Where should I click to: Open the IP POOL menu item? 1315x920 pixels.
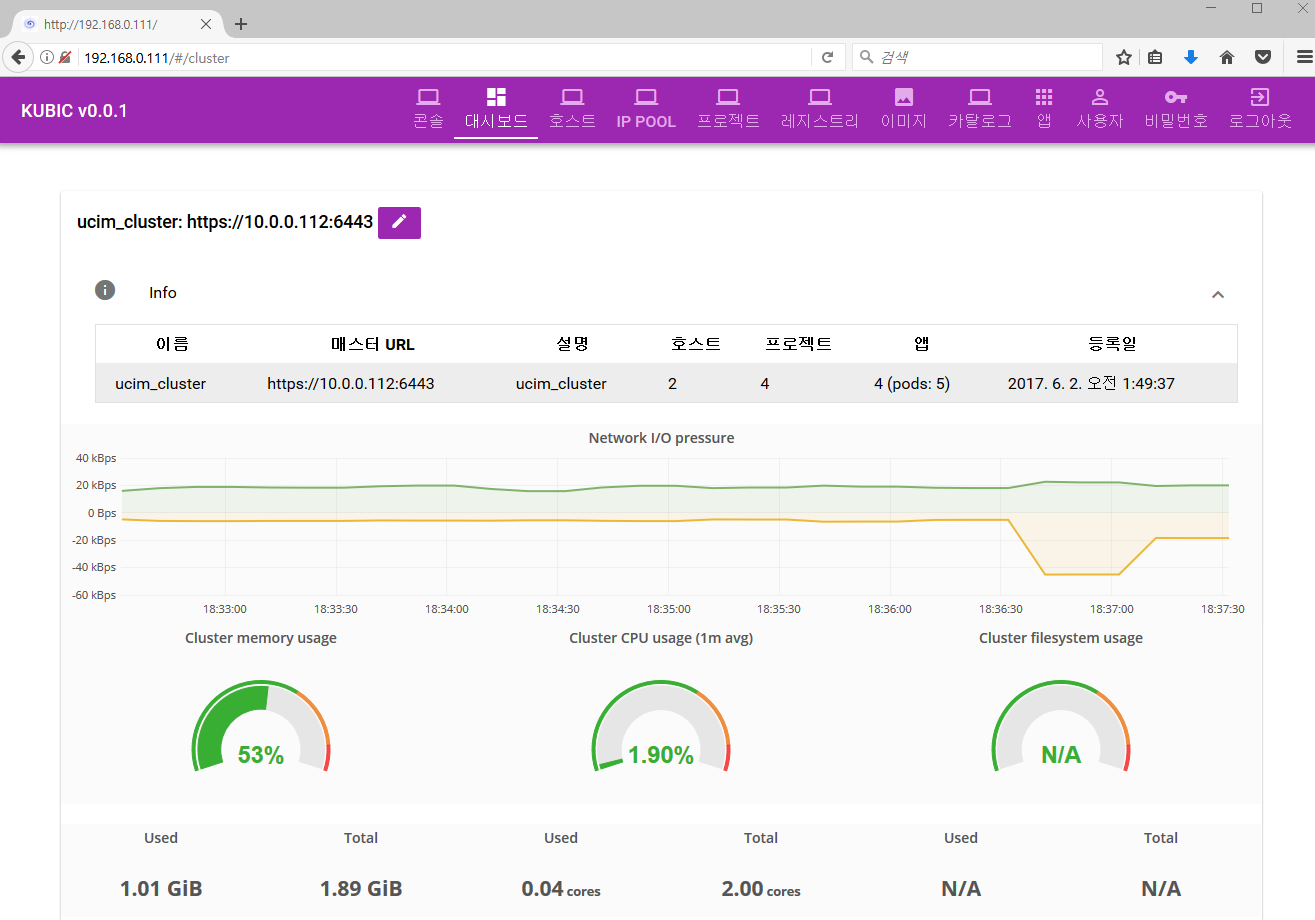pyautogui.click(x=646, y=109)
